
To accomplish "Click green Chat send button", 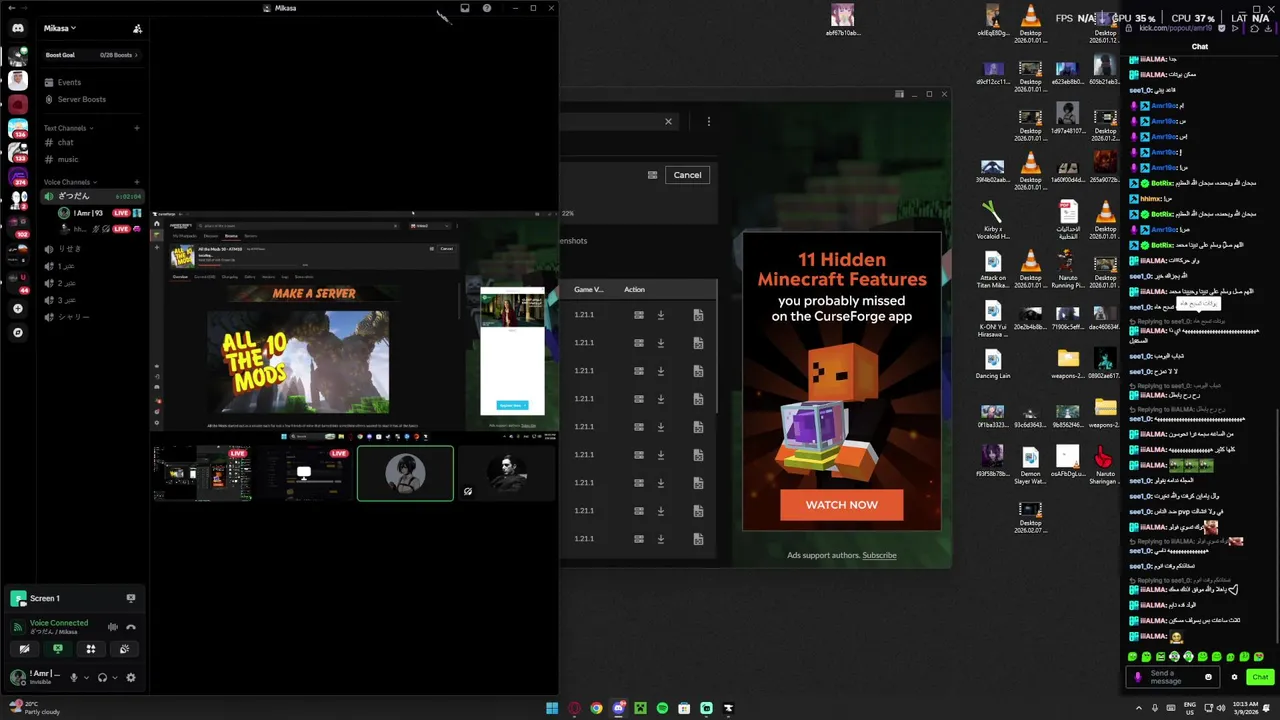I will coord(1259,677).
